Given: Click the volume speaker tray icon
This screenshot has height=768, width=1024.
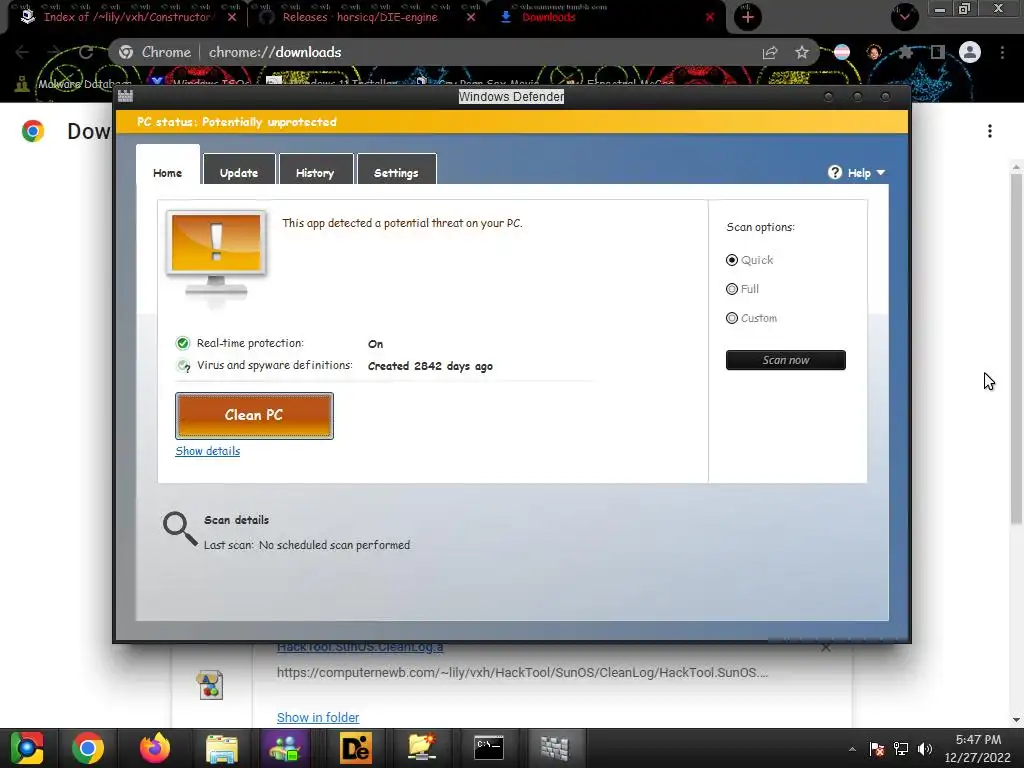Looking at the screenshot, I should coord(925,749).
